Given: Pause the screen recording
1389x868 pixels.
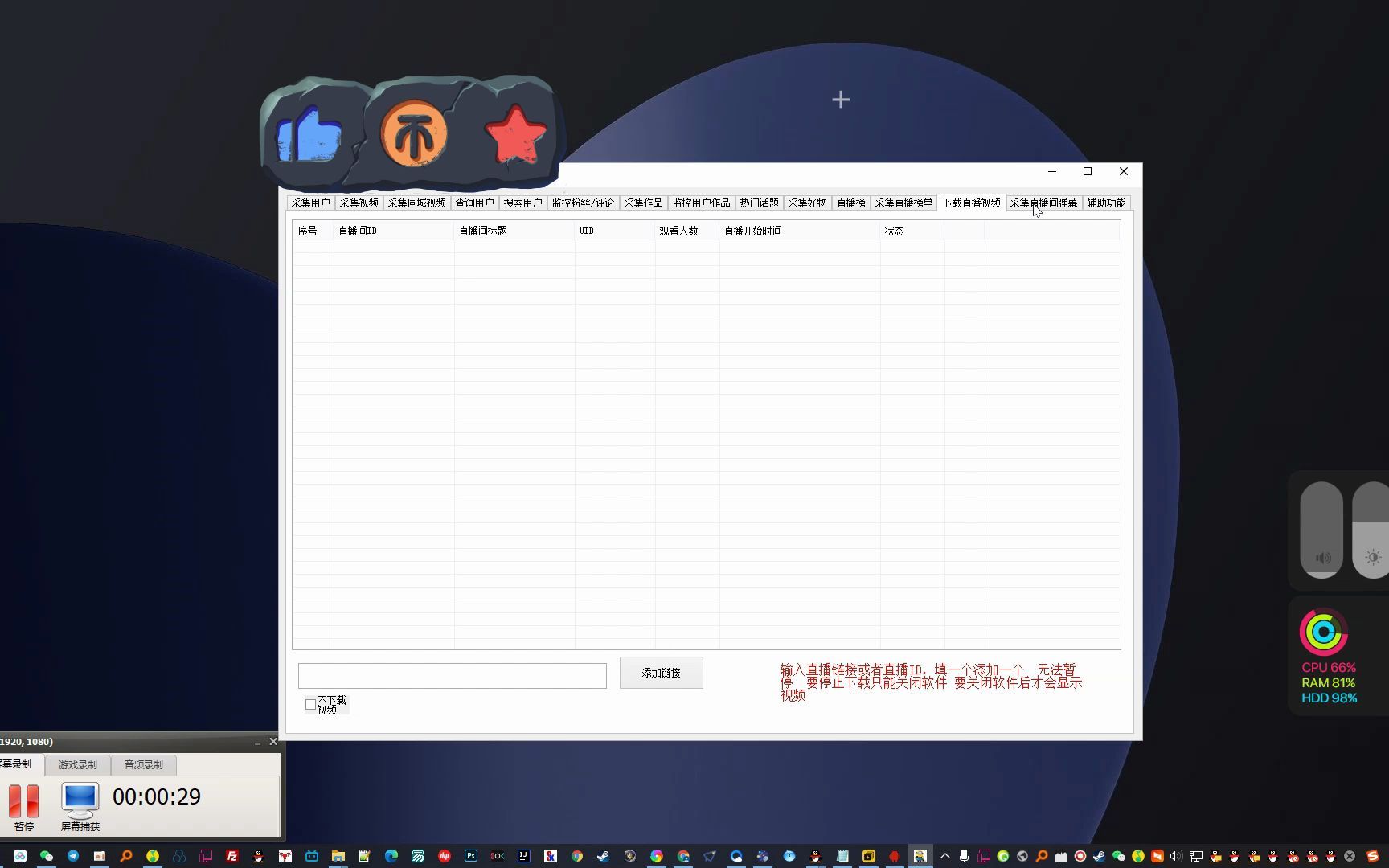Looking at the screenshot, I should click(x=24, y=806).
